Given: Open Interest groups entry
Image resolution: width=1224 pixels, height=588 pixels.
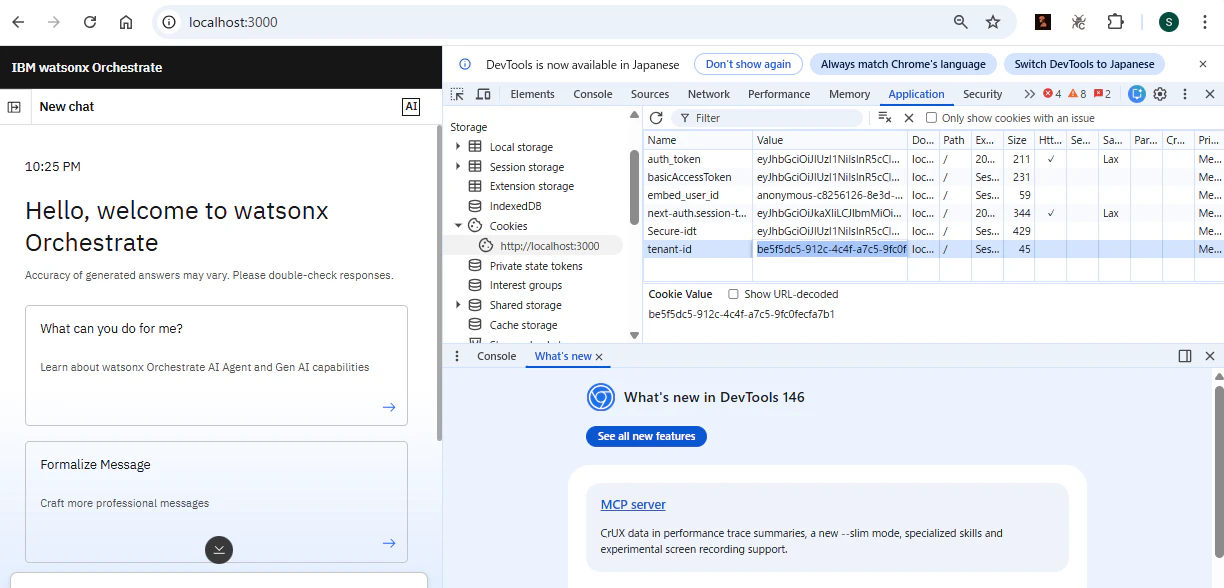Looking at the screenshot, I should [525, 285].
